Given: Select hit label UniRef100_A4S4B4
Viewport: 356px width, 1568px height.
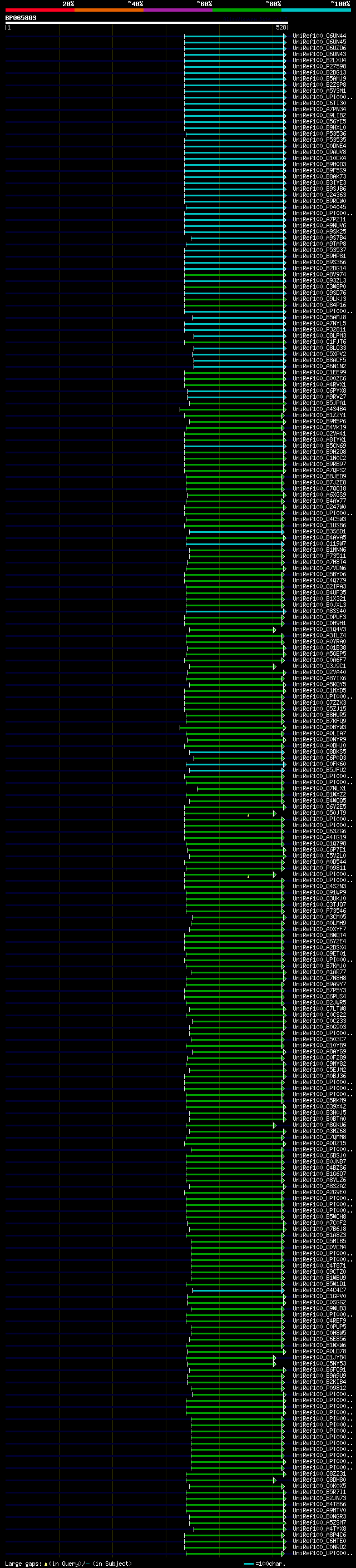Looking at the screenshot, I should click(319, 409).
